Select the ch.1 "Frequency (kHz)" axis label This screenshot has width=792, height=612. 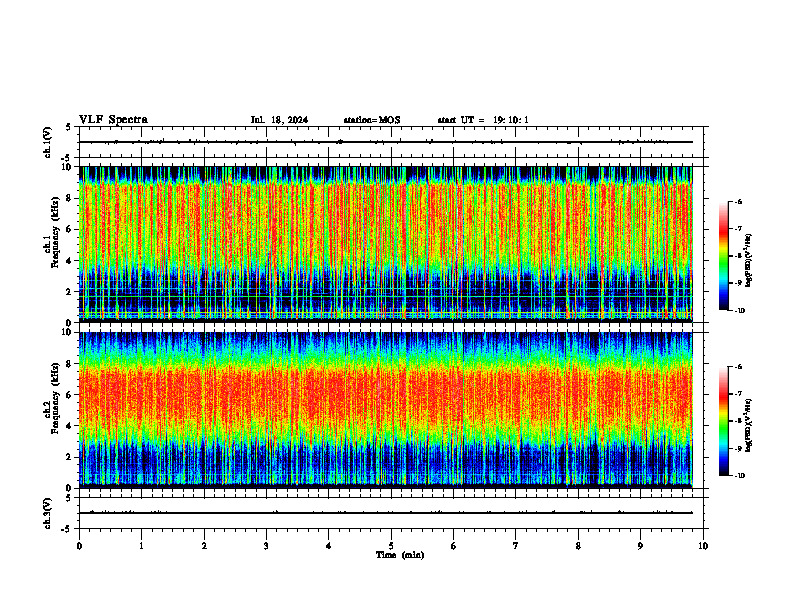click(55, 230)
